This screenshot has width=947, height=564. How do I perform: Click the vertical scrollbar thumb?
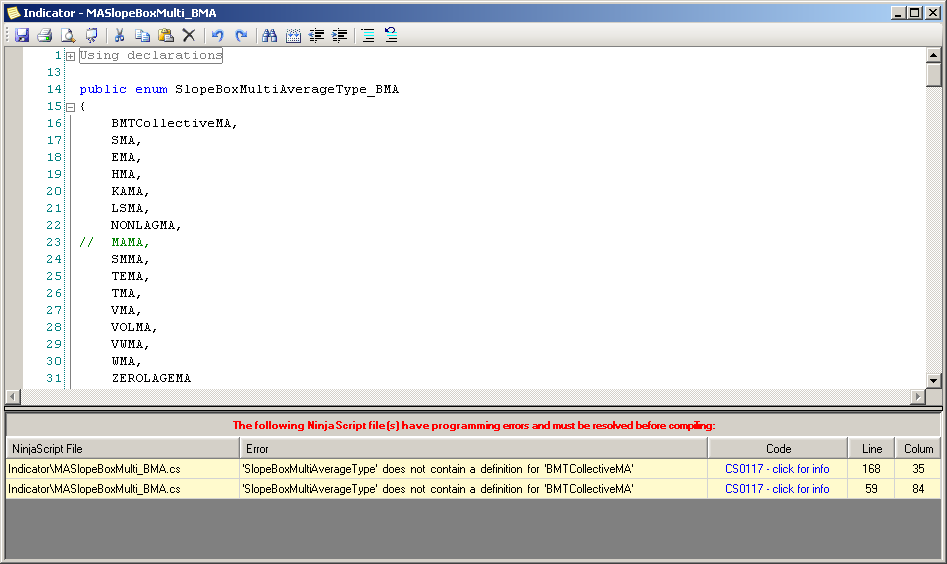click(934, 75)
